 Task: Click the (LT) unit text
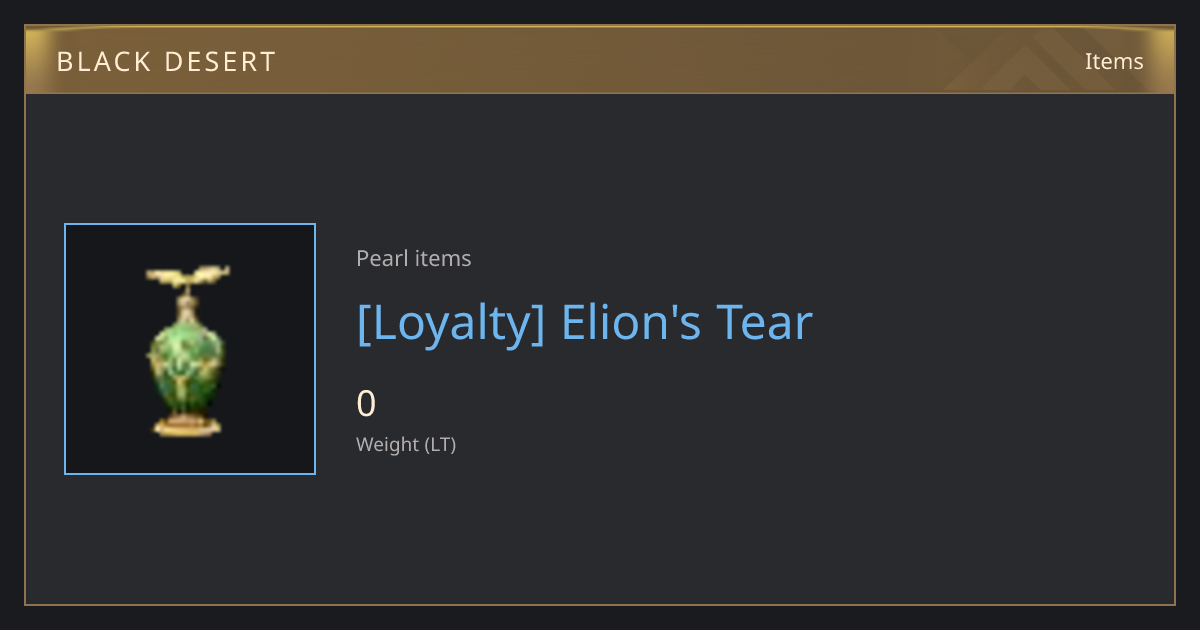(441, 444)
